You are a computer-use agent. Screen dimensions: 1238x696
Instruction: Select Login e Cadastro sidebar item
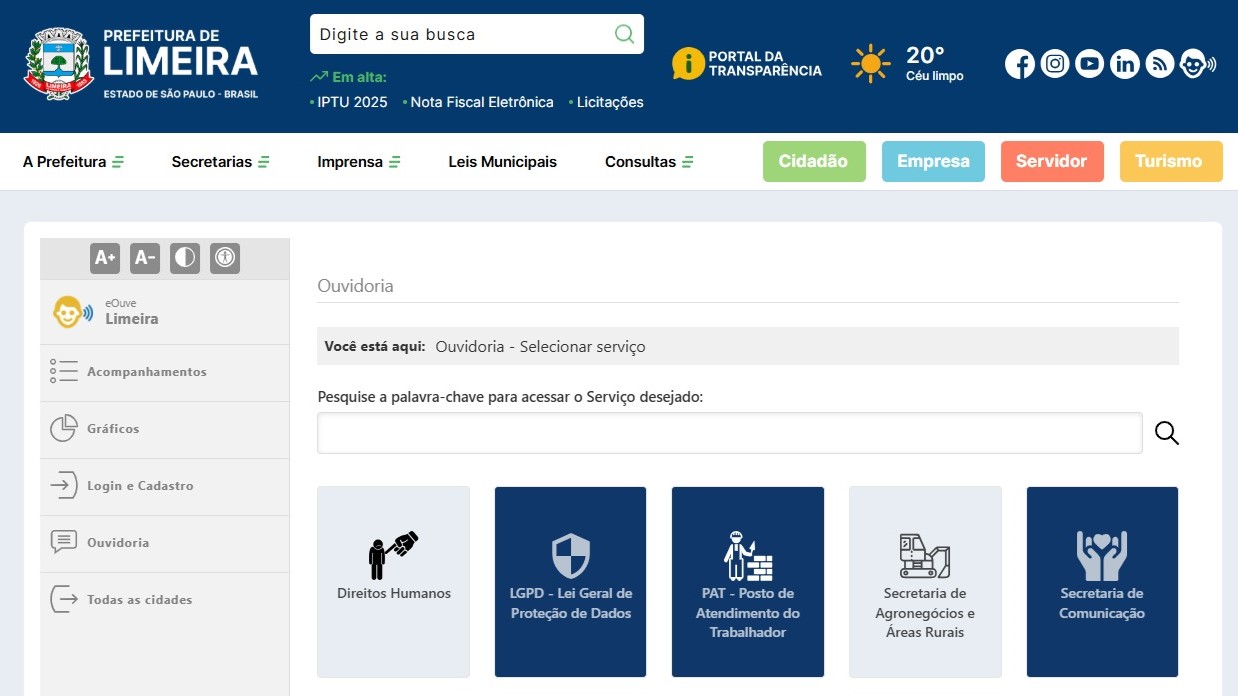tap(140, 486)
